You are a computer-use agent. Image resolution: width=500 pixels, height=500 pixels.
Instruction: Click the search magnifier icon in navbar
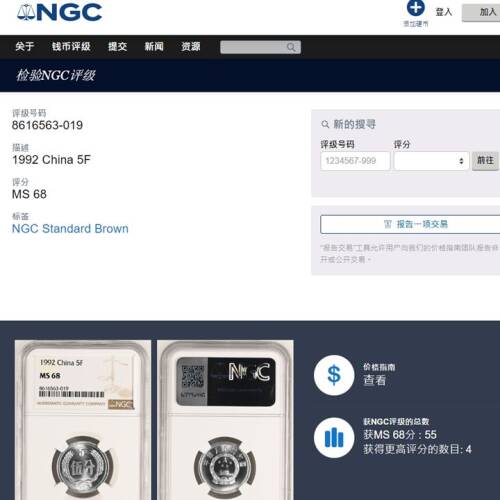point(291,47)
